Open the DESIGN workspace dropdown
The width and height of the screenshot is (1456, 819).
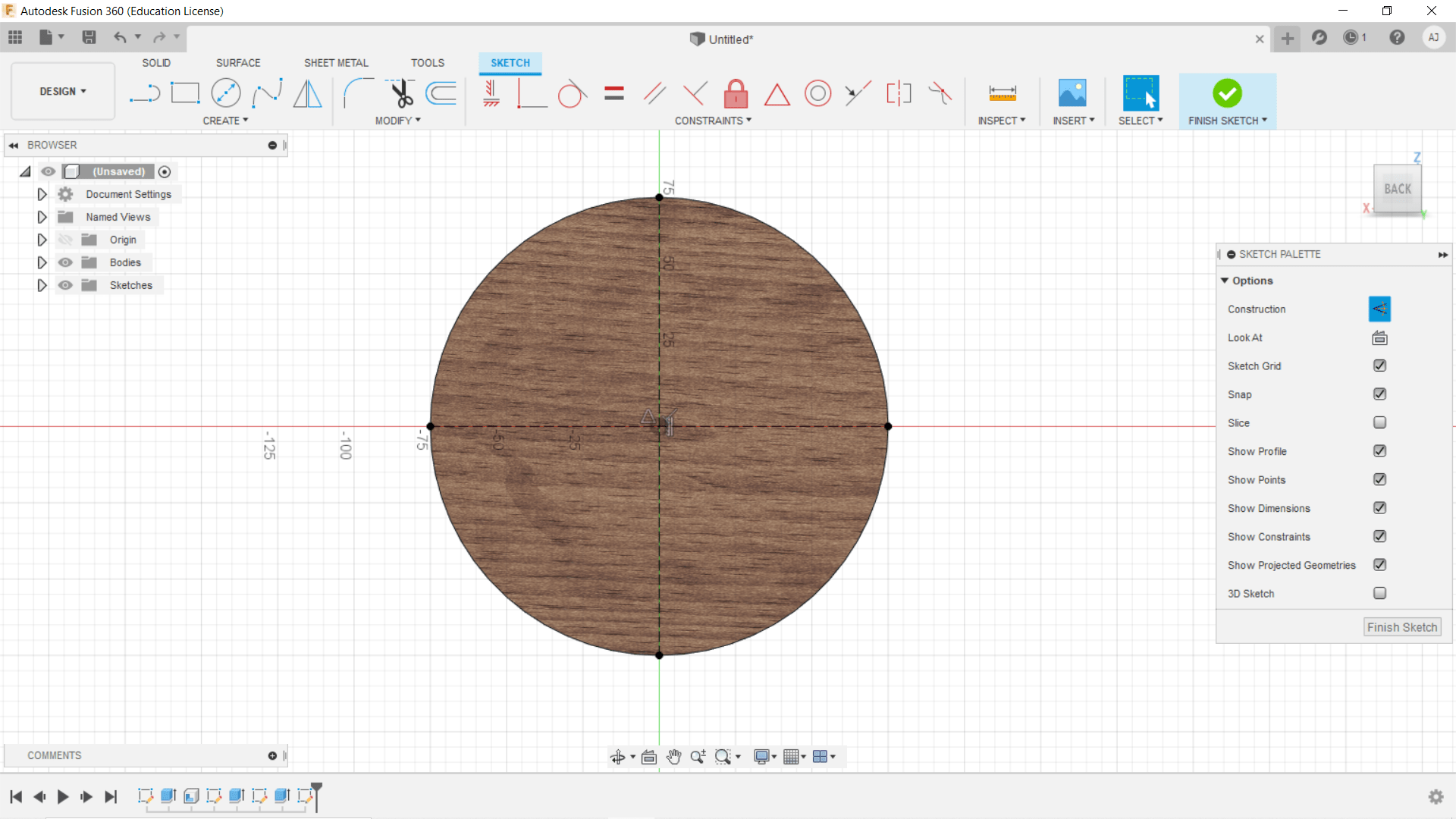tap(63, 91)
